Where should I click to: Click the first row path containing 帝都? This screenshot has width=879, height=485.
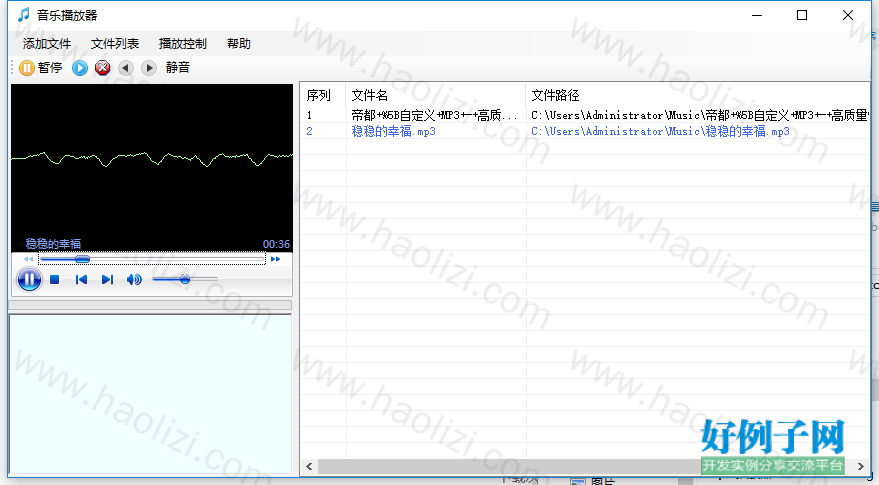pyautogui.click(x=700, y=116)
